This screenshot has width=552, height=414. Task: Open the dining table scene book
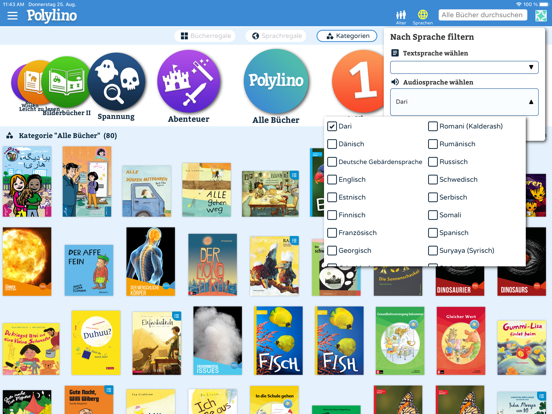tap(270, 194)
